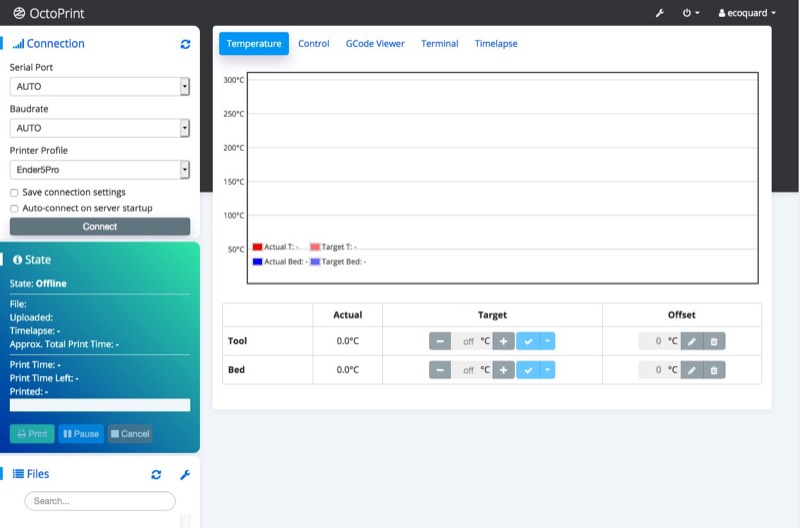Toggle Auto-connect on server startup
Image resolution: width=800 pixels, height=528 pixels.
14,208
